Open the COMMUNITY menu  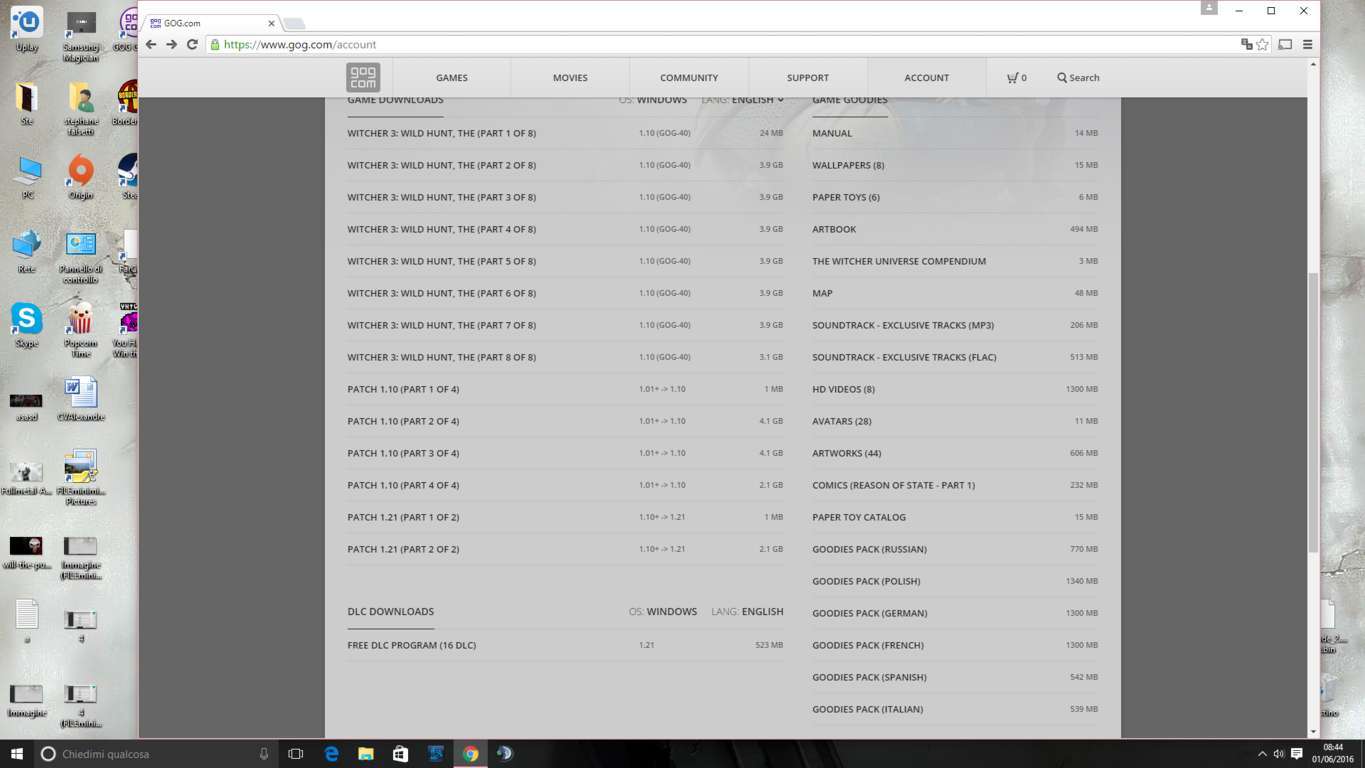[x=689, y=78]
